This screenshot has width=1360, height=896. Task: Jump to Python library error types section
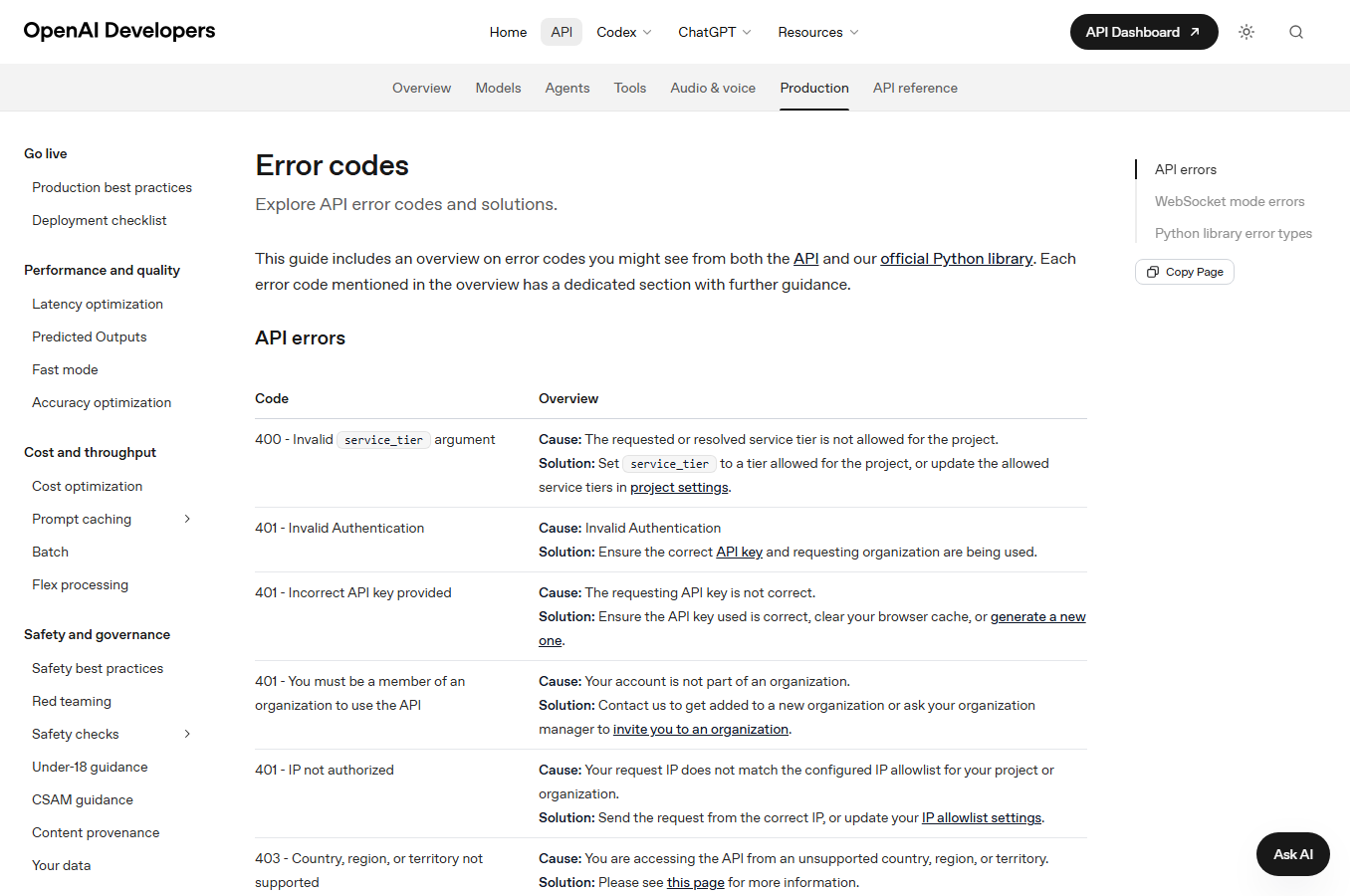[1234, 233]
